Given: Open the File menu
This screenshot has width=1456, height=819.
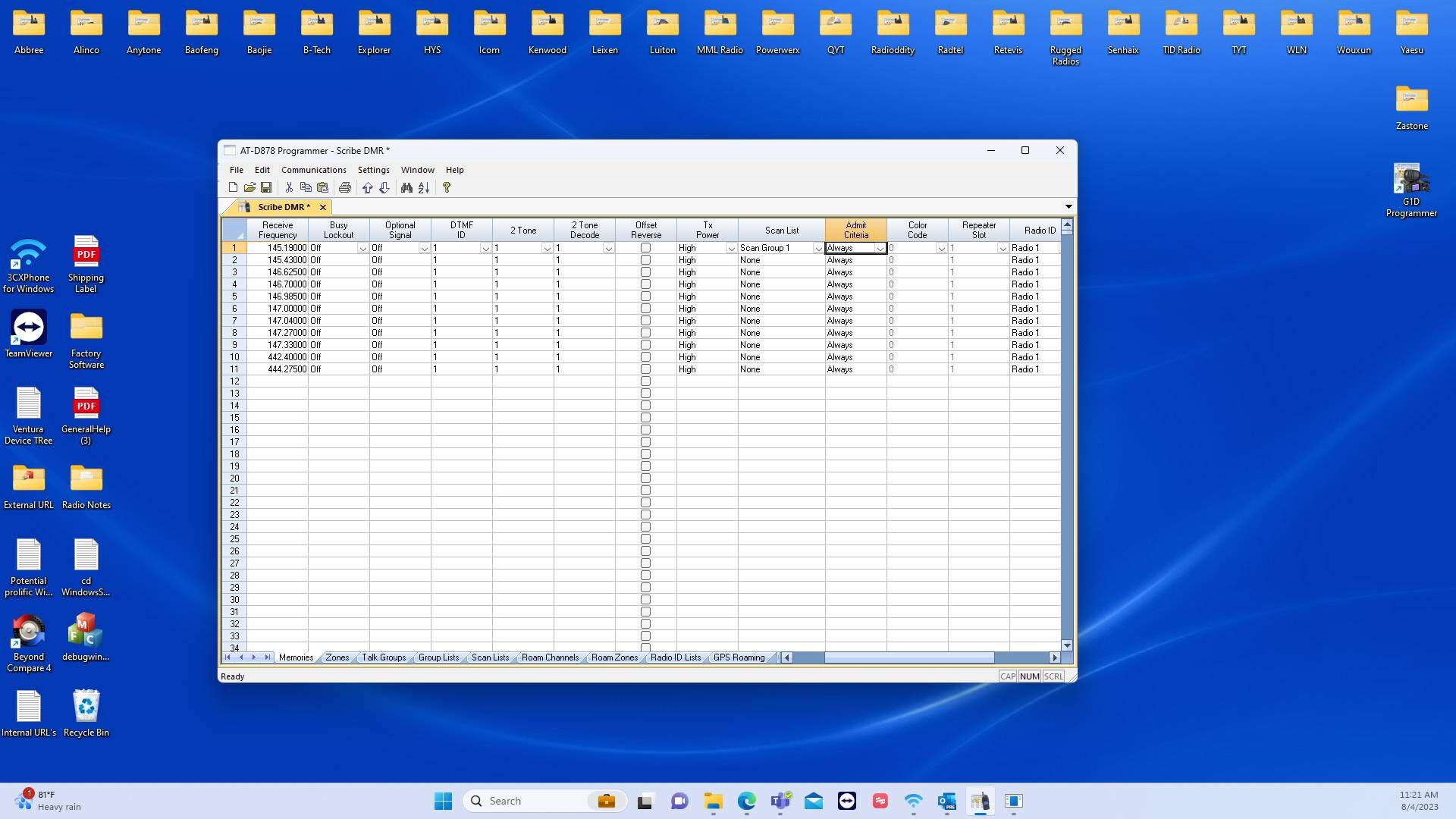Looking at the screenshot, I should point(237,170).
